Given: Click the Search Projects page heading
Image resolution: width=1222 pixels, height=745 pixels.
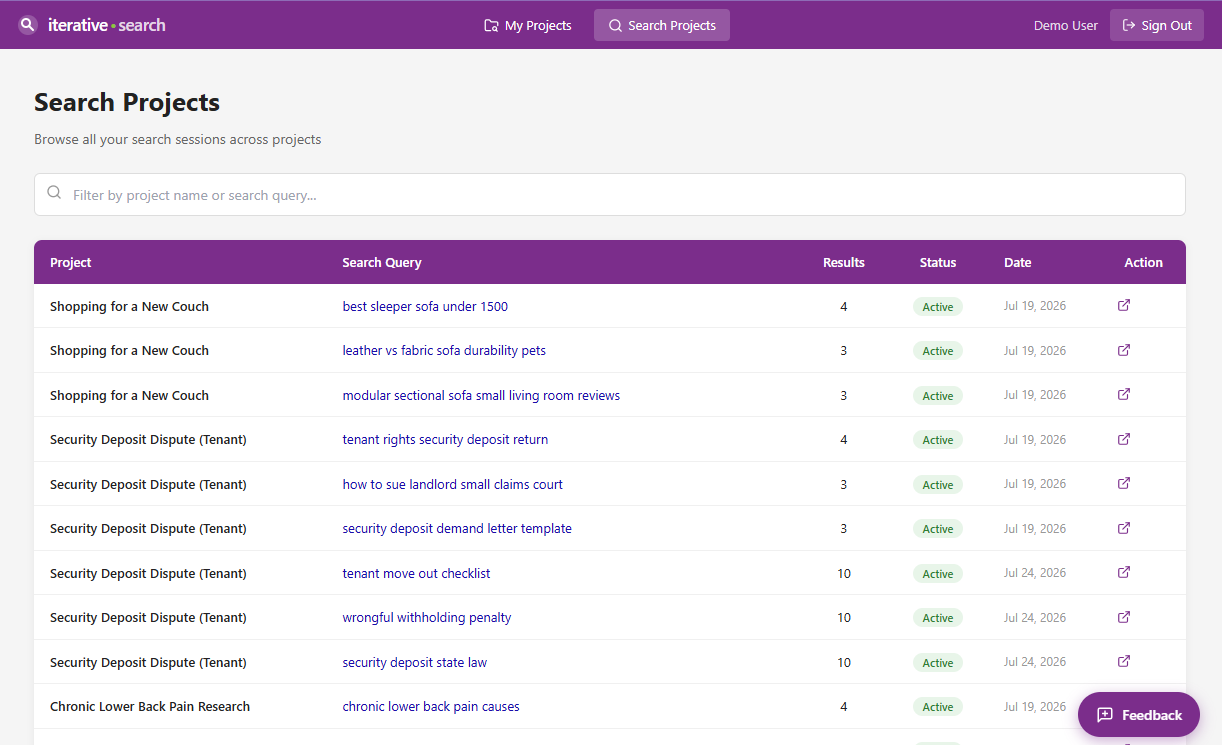Looking at the screenshot, I should 127,102.
